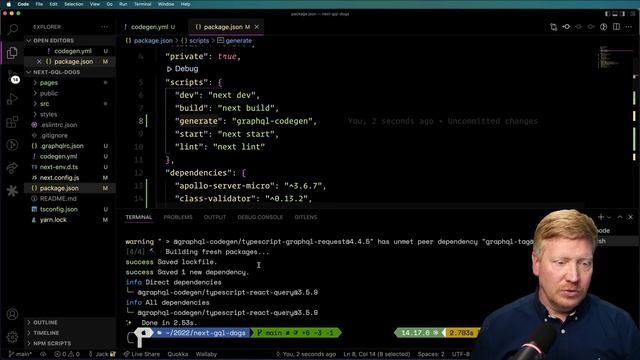Click the errors and warnings status counter
The height and width of the screenshot is (360, 640).
click(x=67, y=354)
